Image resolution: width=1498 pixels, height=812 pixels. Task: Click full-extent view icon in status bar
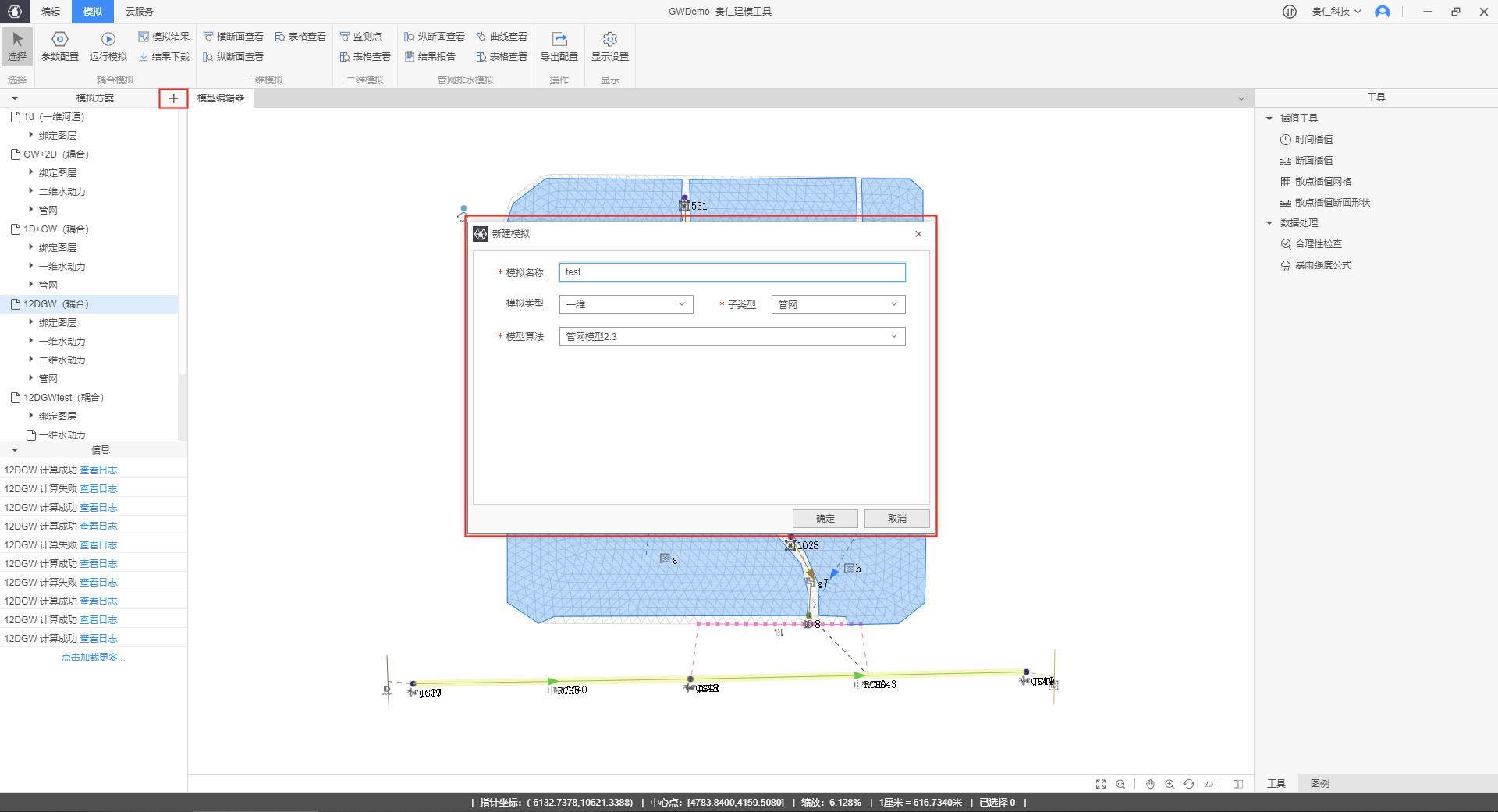[1101, 784]
